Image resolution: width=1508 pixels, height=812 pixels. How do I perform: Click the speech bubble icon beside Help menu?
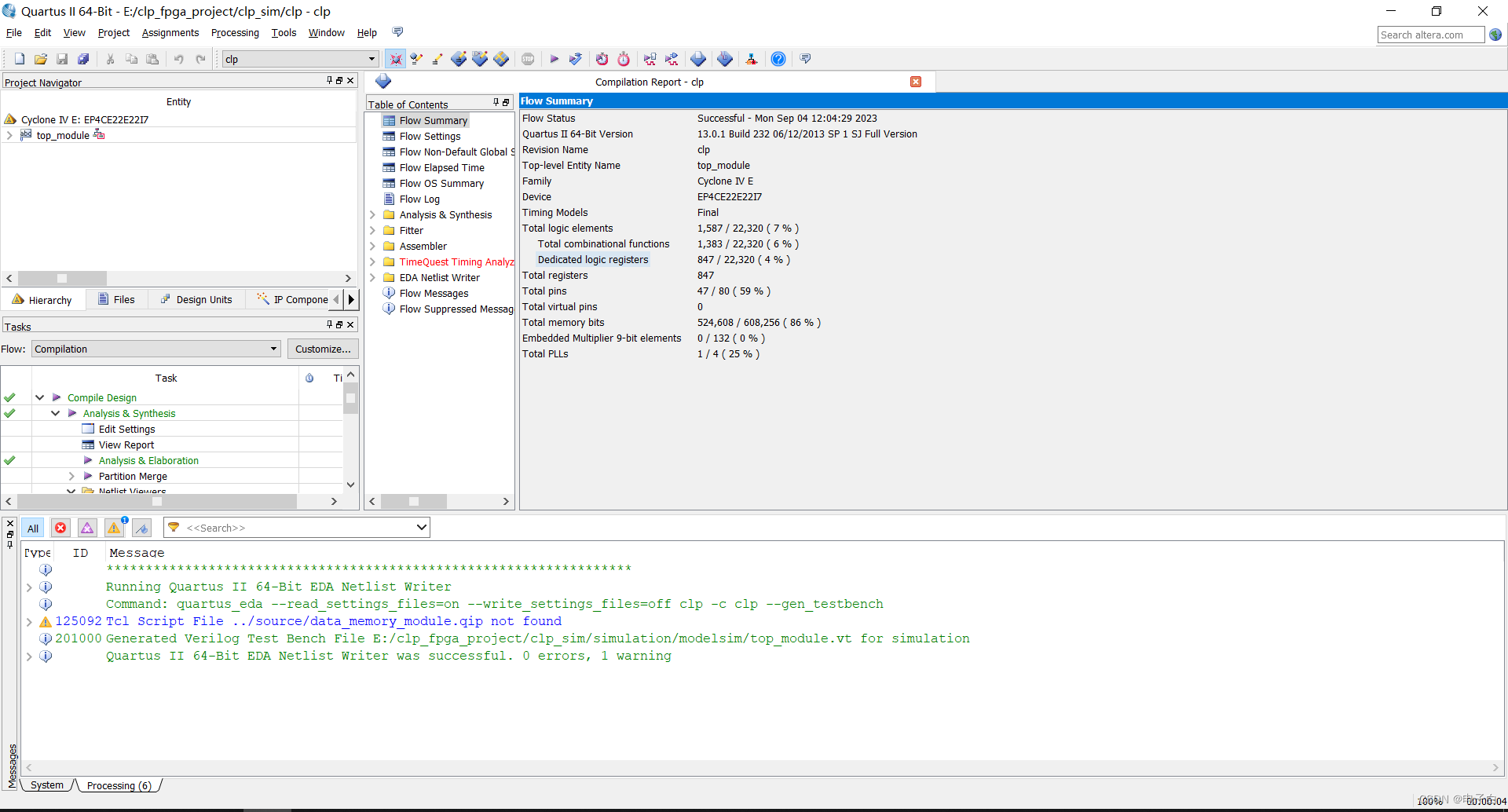(398, 32)
